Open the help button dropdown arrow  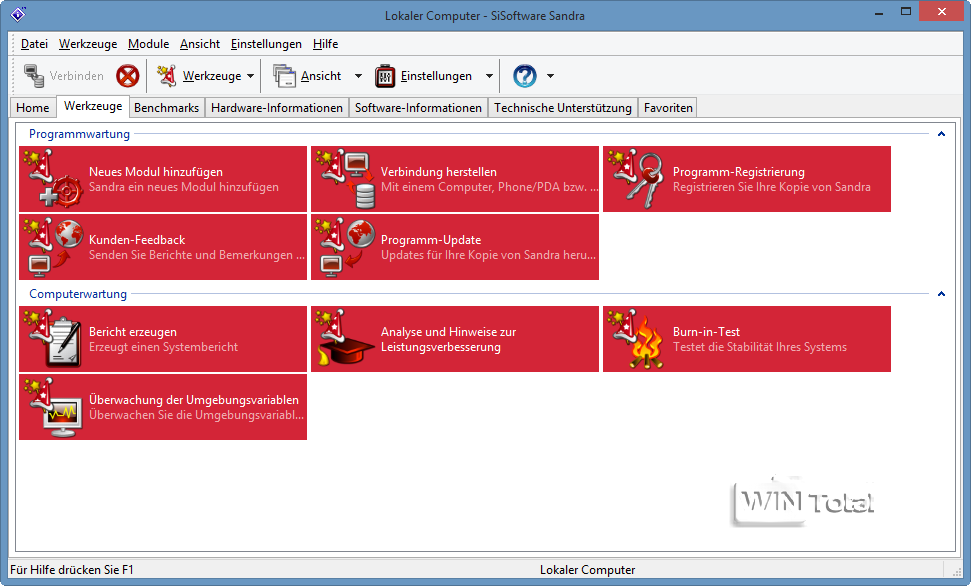[x=550, y=76]
